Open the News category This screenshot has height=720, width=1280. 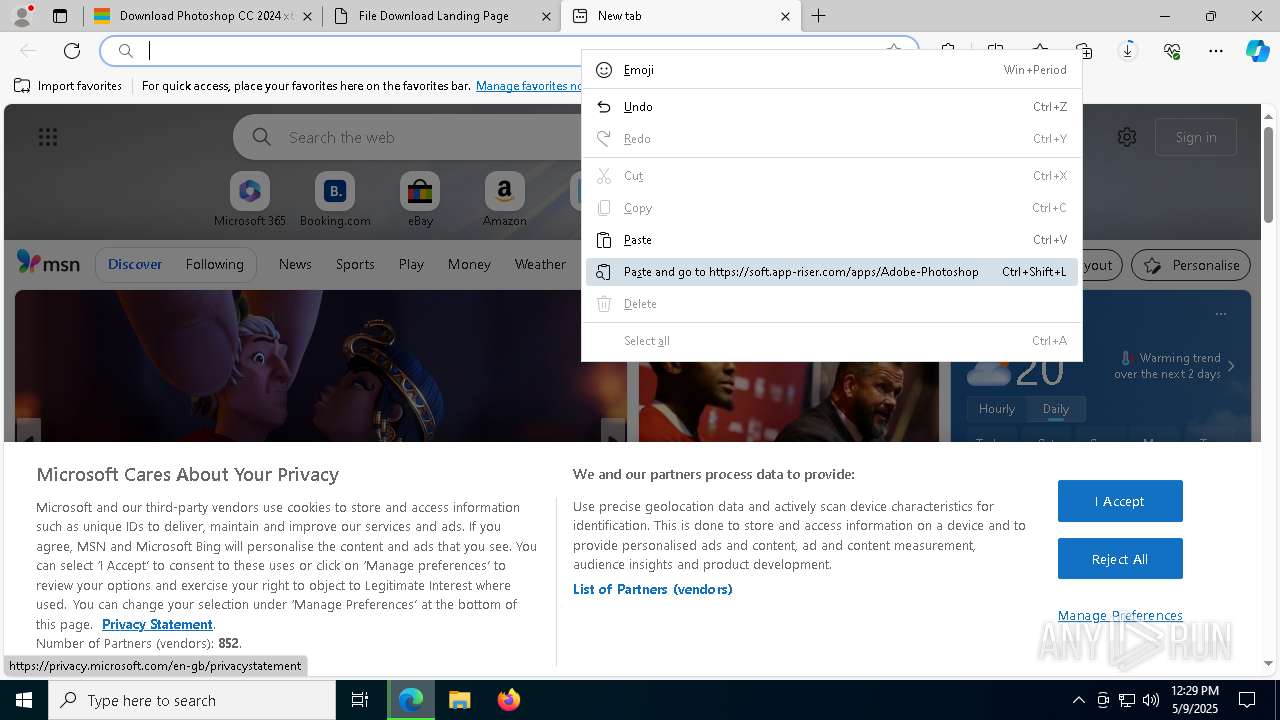295,264
